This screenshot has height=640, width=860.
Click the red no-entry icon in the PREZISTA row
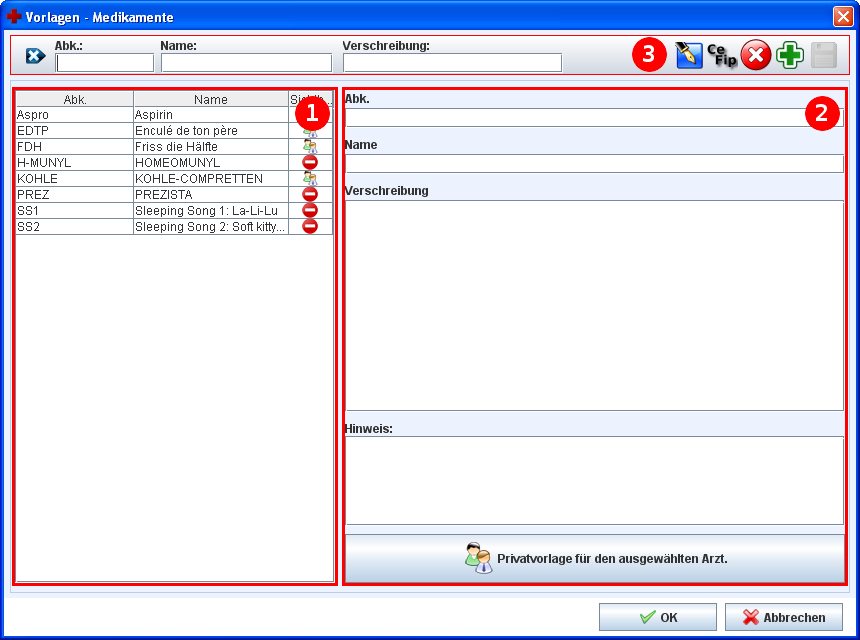pos(310,194)
